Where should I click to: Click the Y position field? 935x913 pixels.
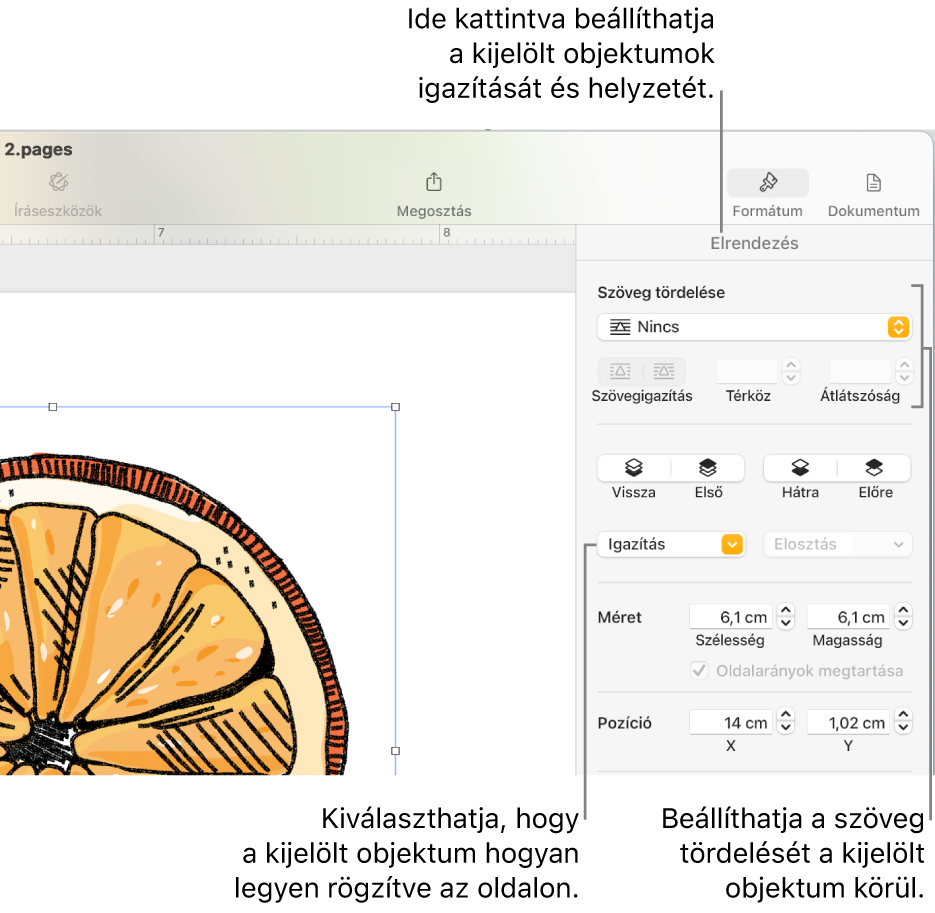point(848,723)
